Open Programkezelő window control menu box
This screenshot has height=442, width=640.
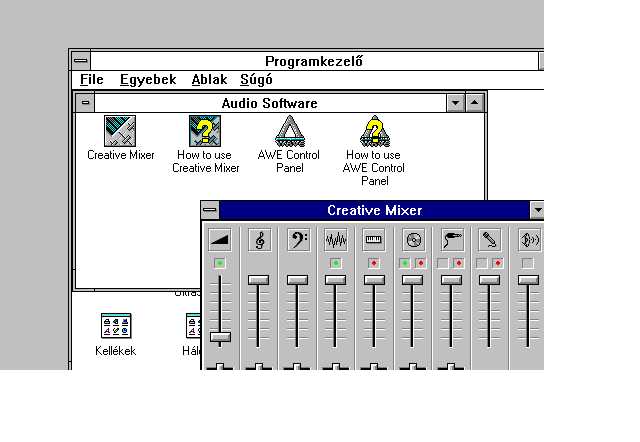[x=81, y=61]
